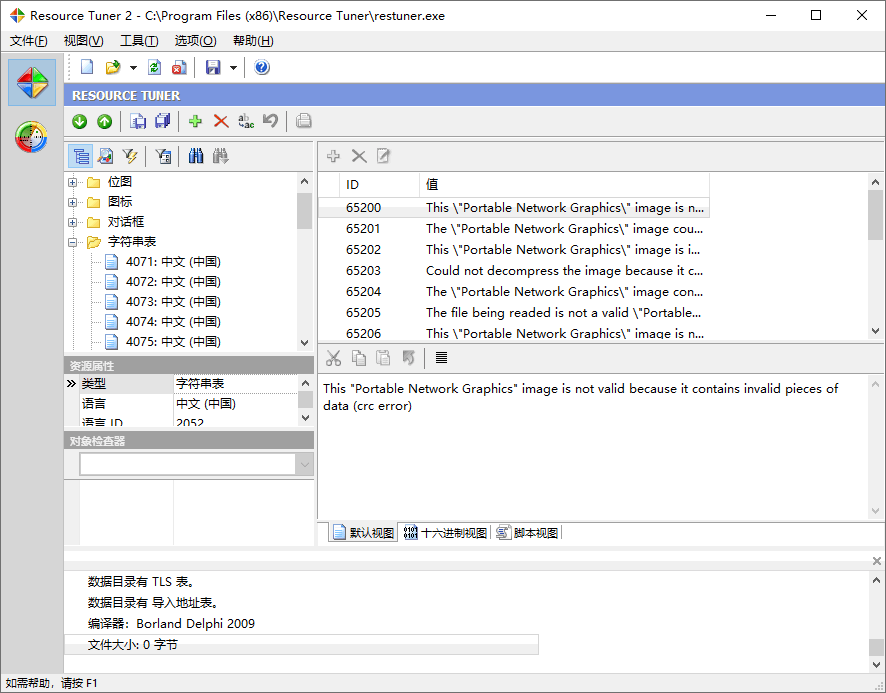
Task: Expand the 位图 folder node
Action: tap(72, 182)
